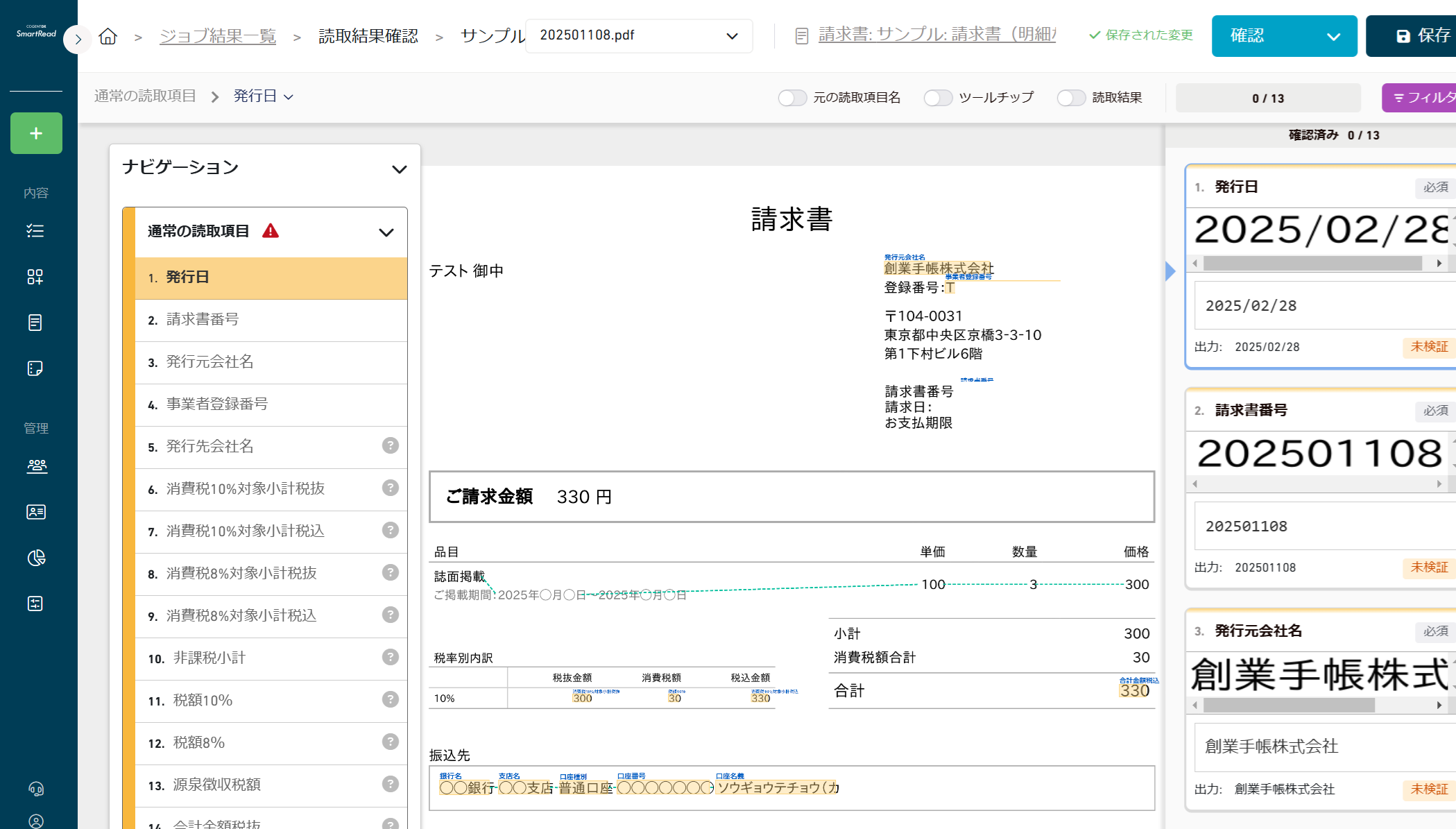The image size is (1456, 829).
Task: Open the users group icon under 管理
Action: click(x=36, y=466)
